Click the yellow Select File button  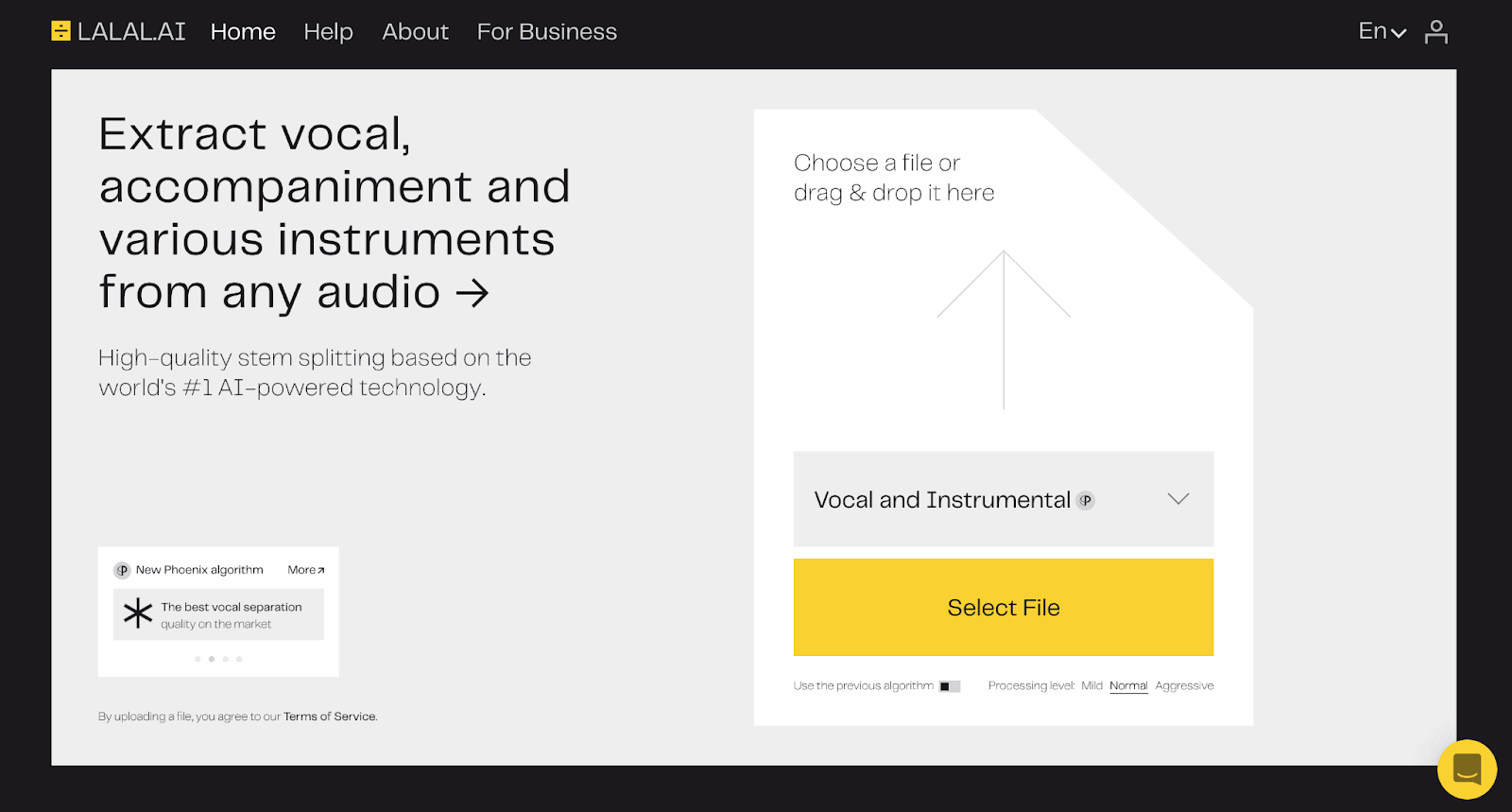click(1004, 607)
